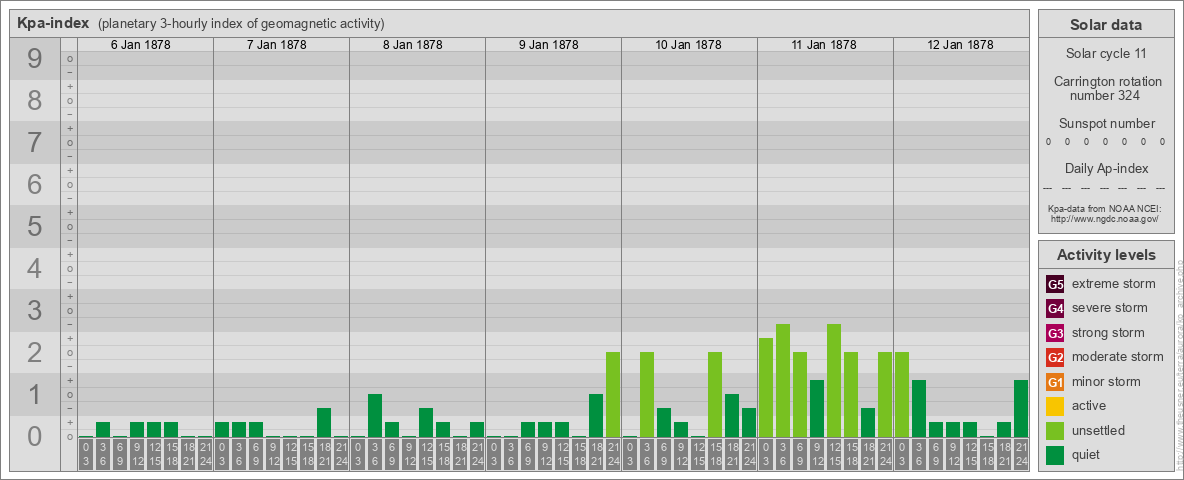1184x480 pixels.
Task: Click the Kp scale number 0
Action: coord(35,435)
